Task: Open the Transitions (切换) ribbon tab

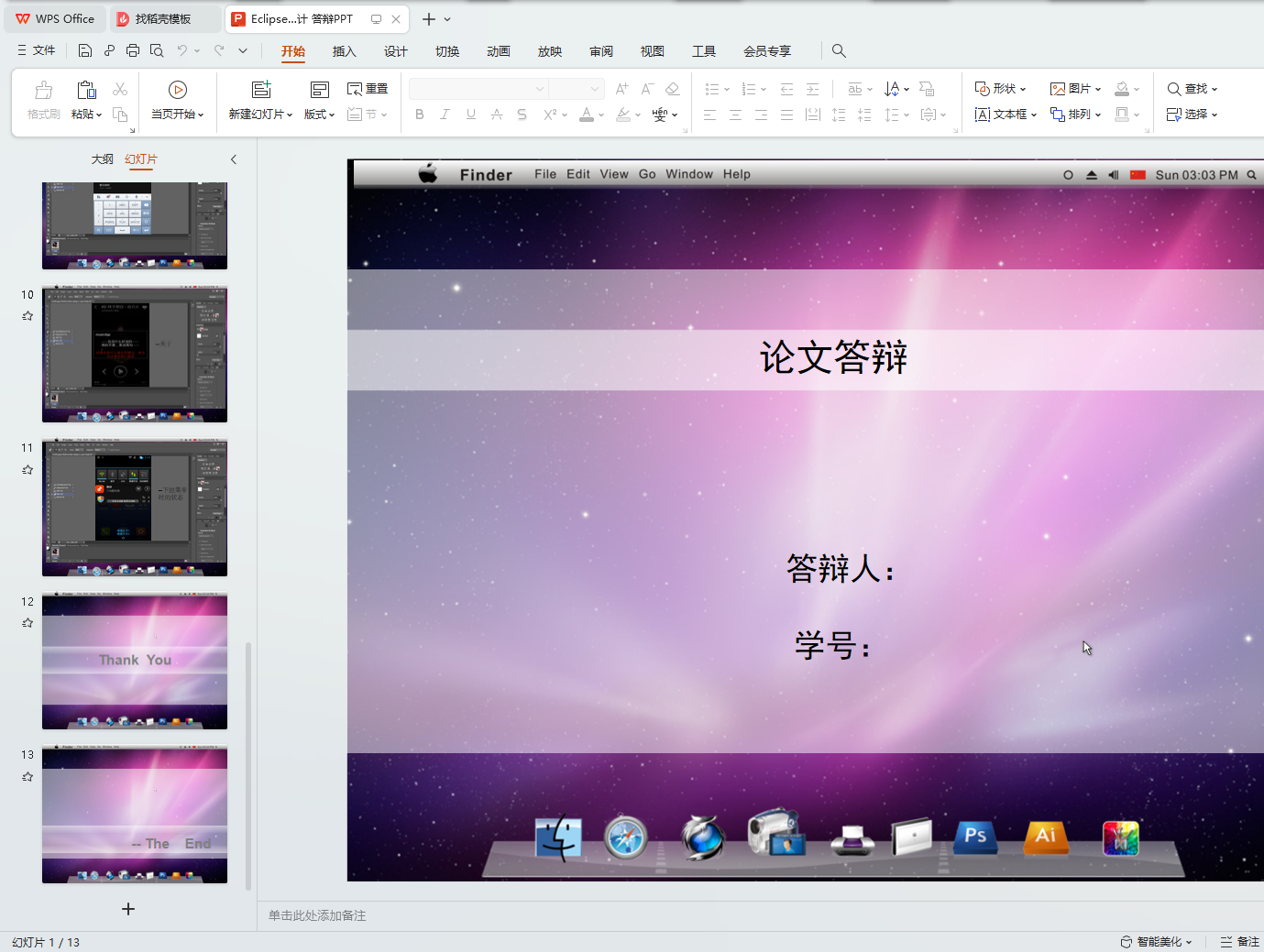Action: pyautogui.click(x=447, y=51)
